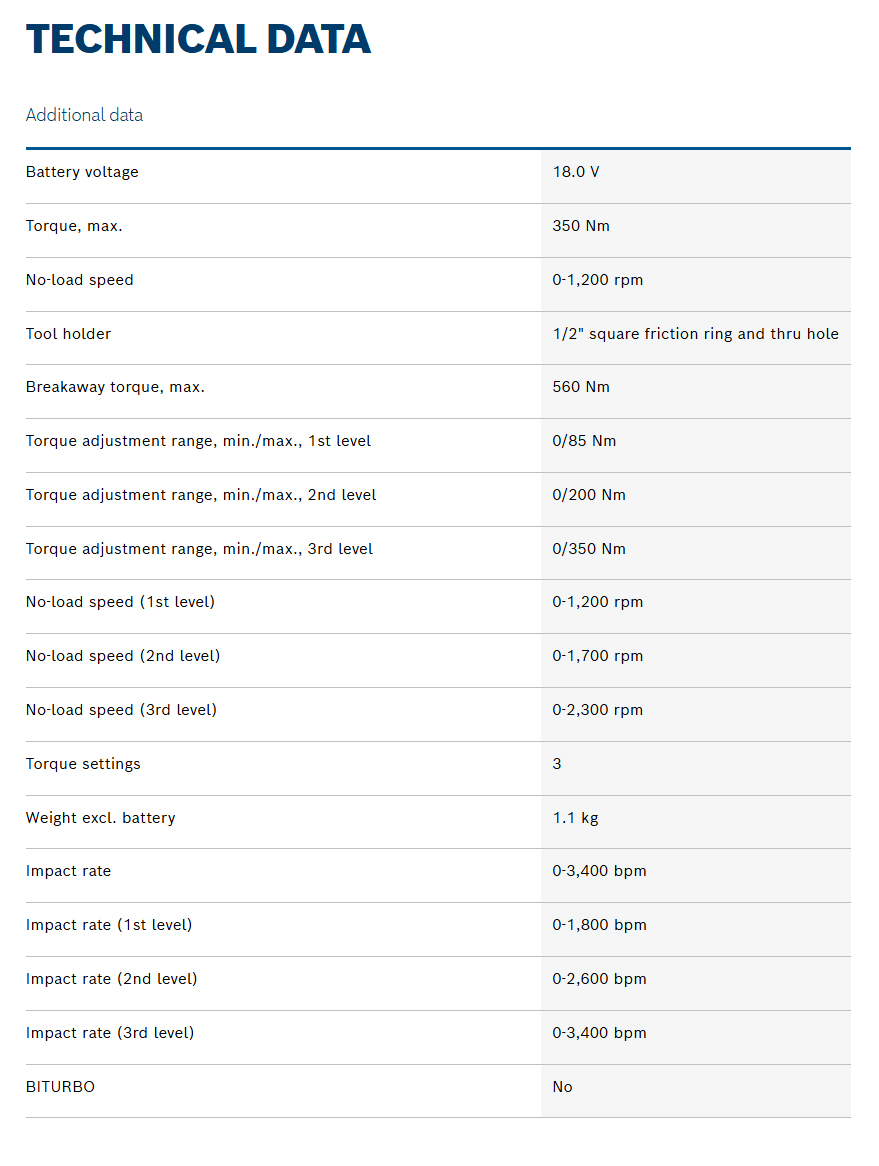The width and height of the screenshot is (879, 1166).
Task: Click the TECHNICAL DATA heading
Action: point(198,39)
